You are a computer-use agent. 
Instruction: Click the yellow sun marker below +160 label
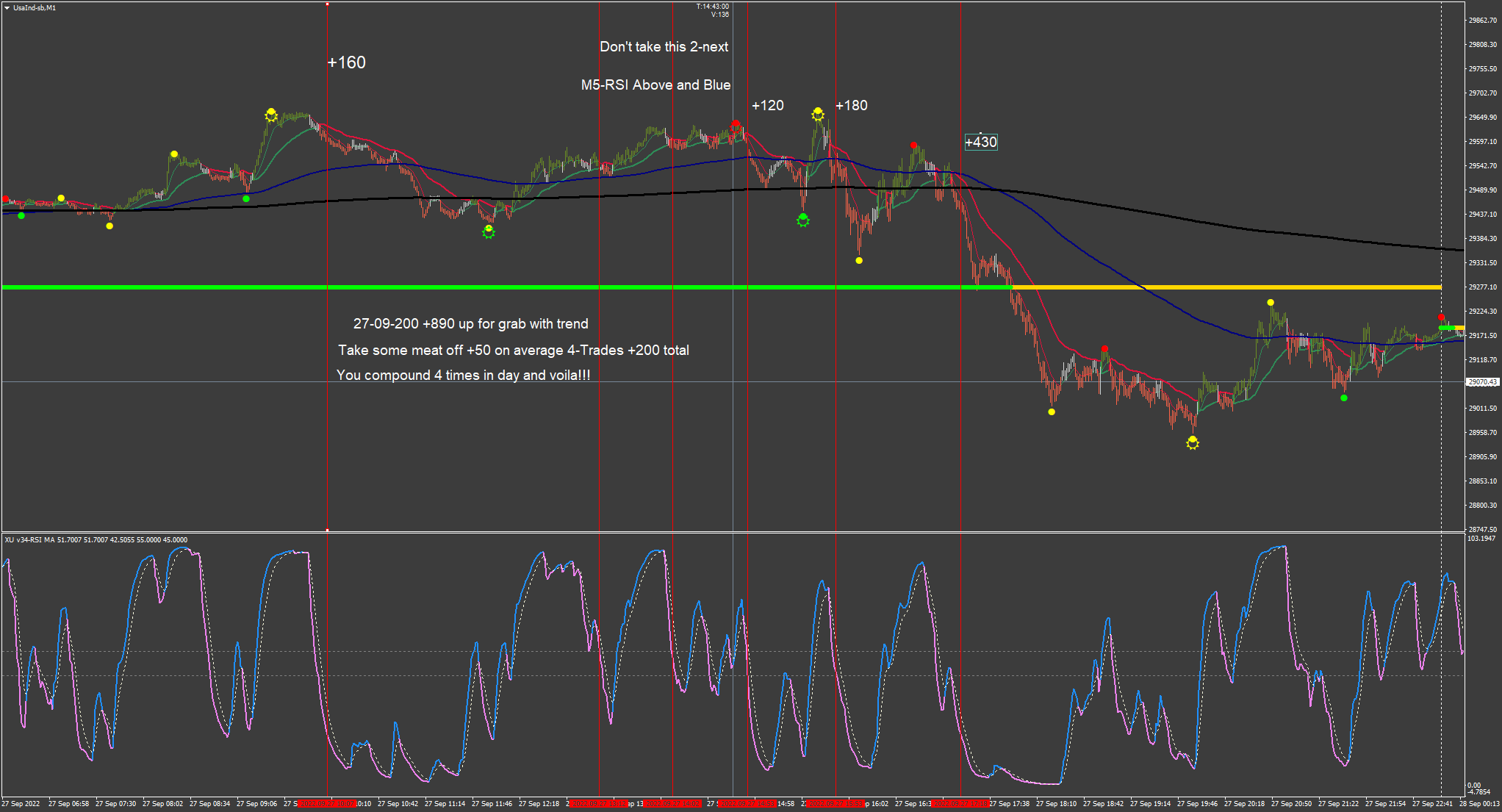(x=271, y=115)
